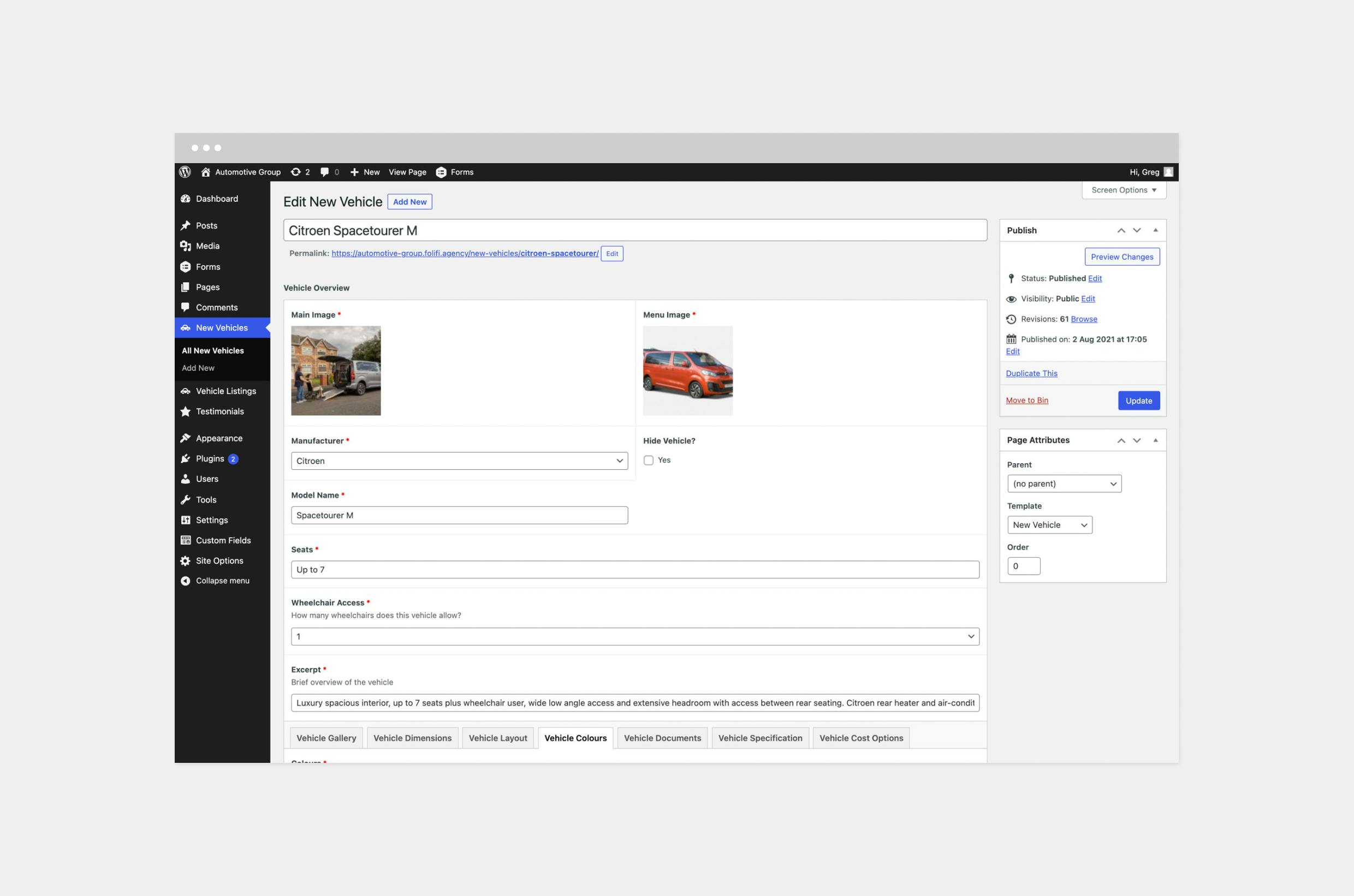The height and width of the screenshot is (896, 1354).
Task: Select the Vehicle Colours tab
Action: (575, 738)
